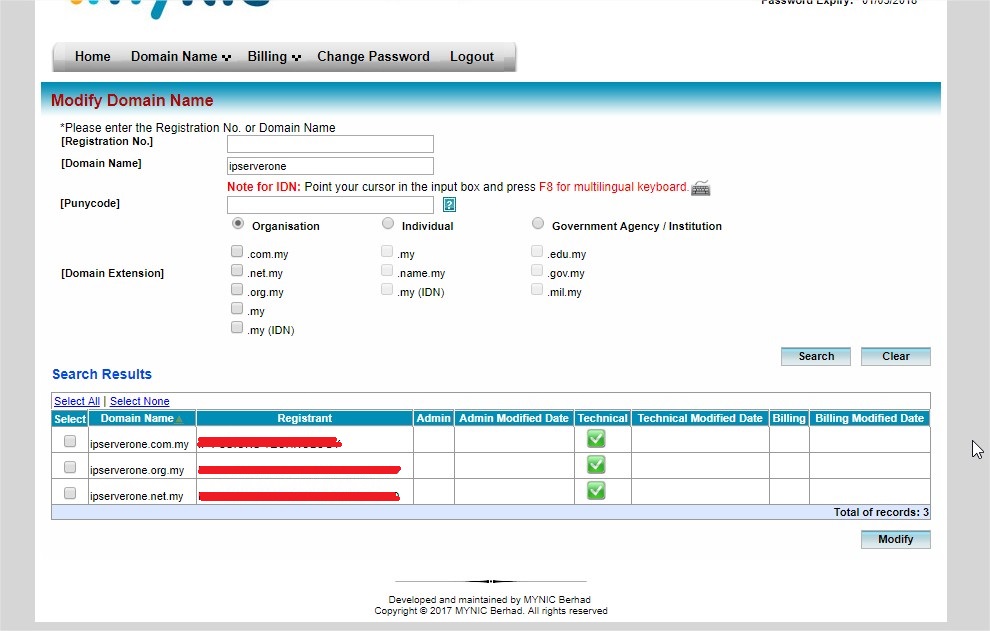Viewport: 990px width, 631px height.
Task: Focus the Registration No. input field
Action: 330,144
